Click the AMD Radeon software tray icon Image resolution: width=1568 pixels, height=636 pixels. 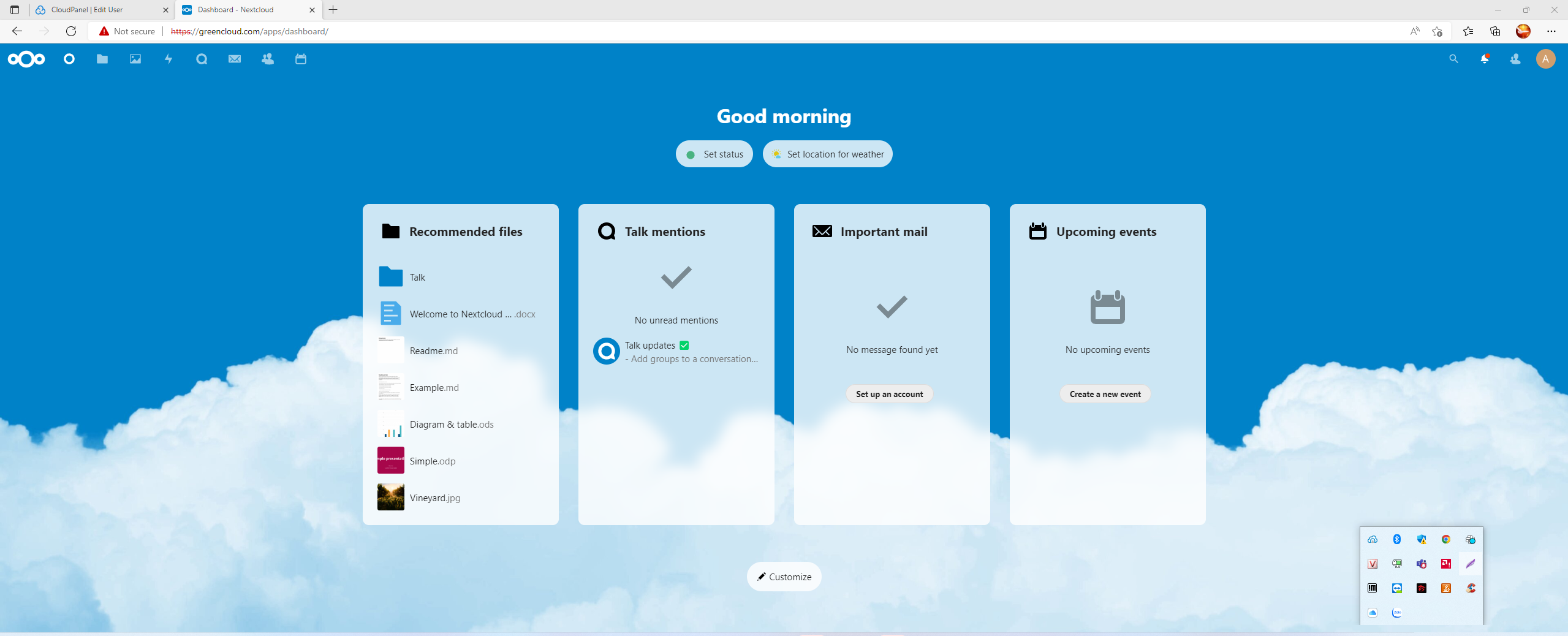(x=1446, y=564)
